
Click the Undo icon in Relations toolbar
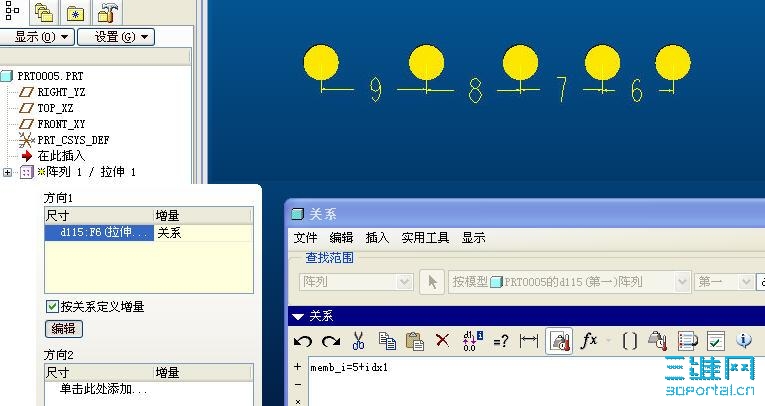pyautogui.click(x=302, y=341)
